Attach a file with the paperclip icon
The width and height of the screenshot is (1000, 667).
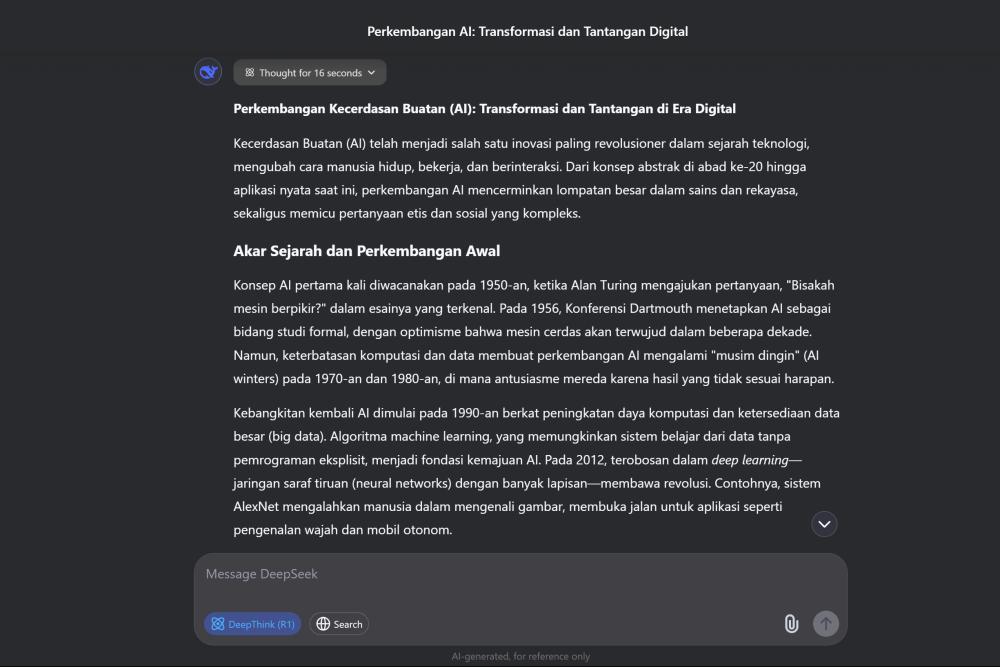tap(791, 624)
